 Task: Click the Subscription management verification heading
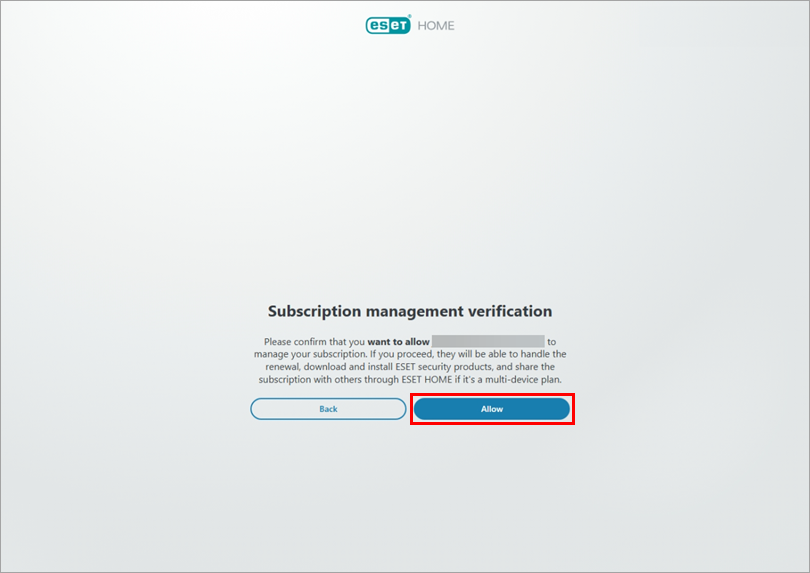(x=410, y=311)
